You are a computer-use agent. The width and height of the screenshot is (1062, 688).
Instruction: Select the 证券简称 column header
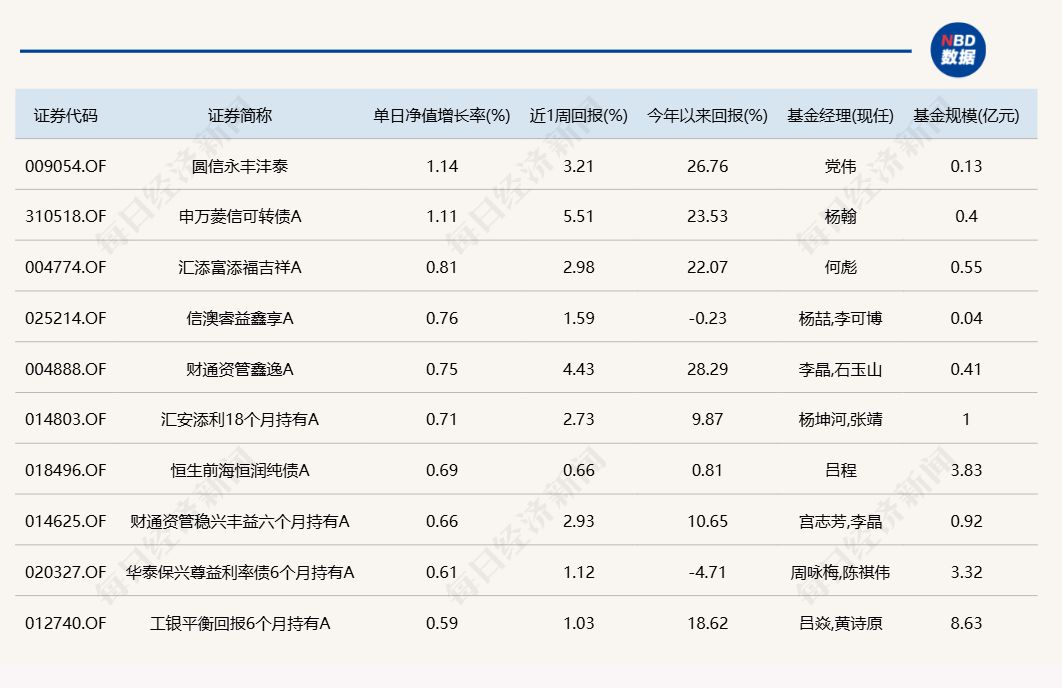tap(240, 115)
